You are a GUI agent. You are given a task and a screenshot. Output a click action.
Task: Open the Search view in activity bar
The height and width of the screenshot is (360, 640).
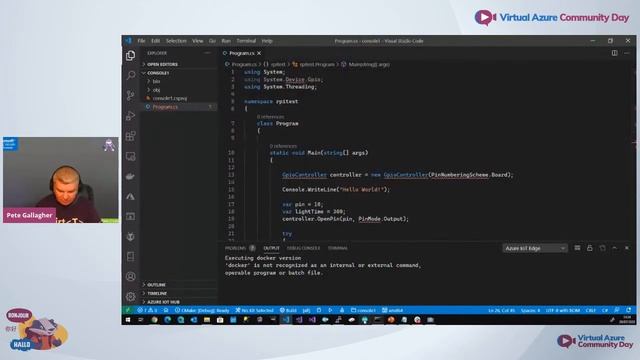point(131,75)
